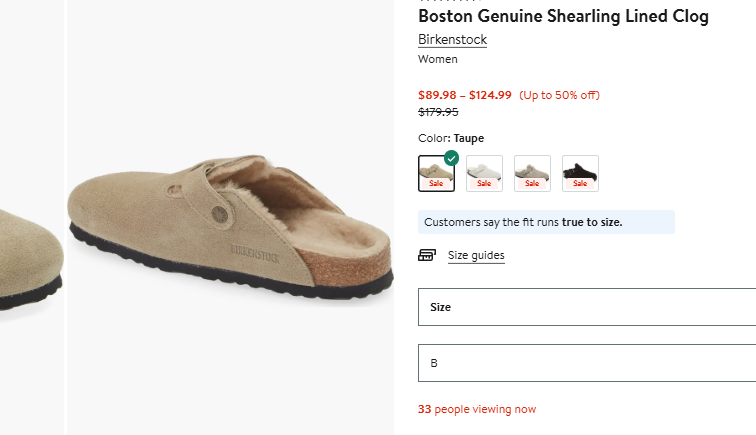Enlarge the main taupe clog heel image
The height and width of the screenshot is (435, 756).
230,218
